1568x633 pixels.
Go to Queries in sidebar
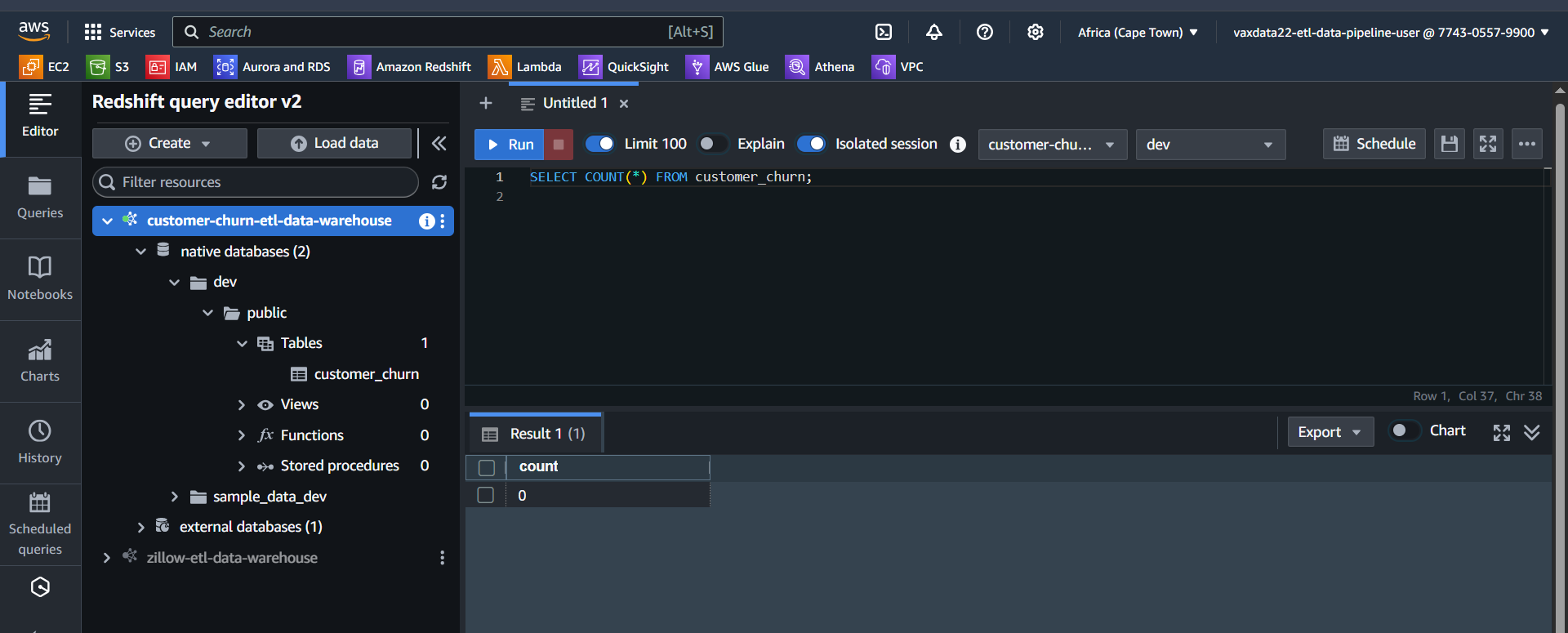click(40, 198)
